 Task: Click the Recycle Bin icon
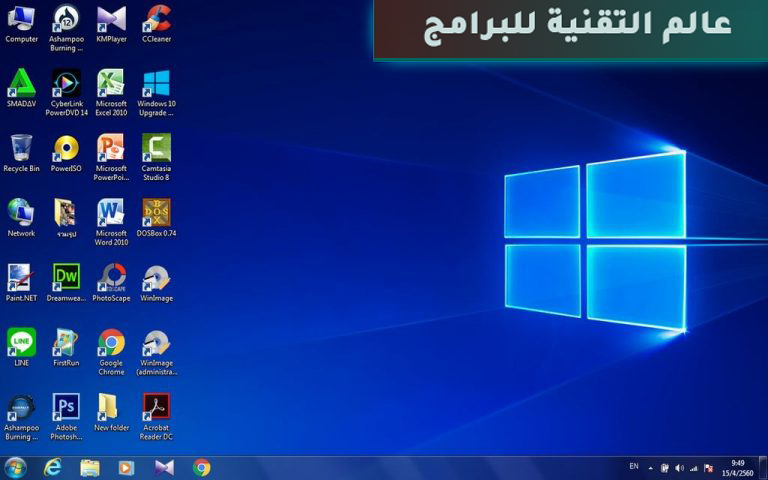pyautogui.click(x=21, y=153)
